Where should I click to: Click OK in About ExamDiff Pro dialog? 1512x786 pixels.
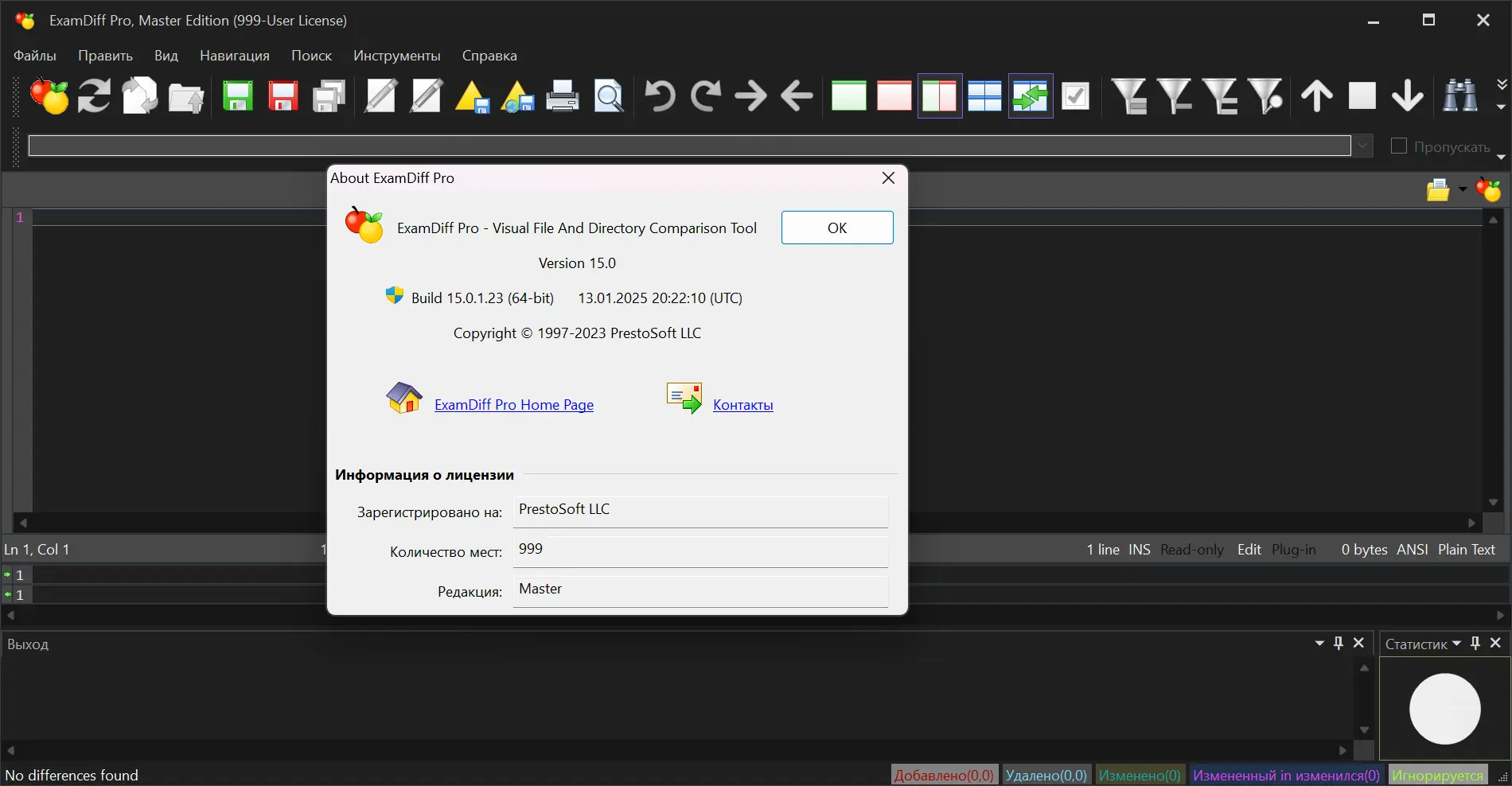[x=837, y=228]
